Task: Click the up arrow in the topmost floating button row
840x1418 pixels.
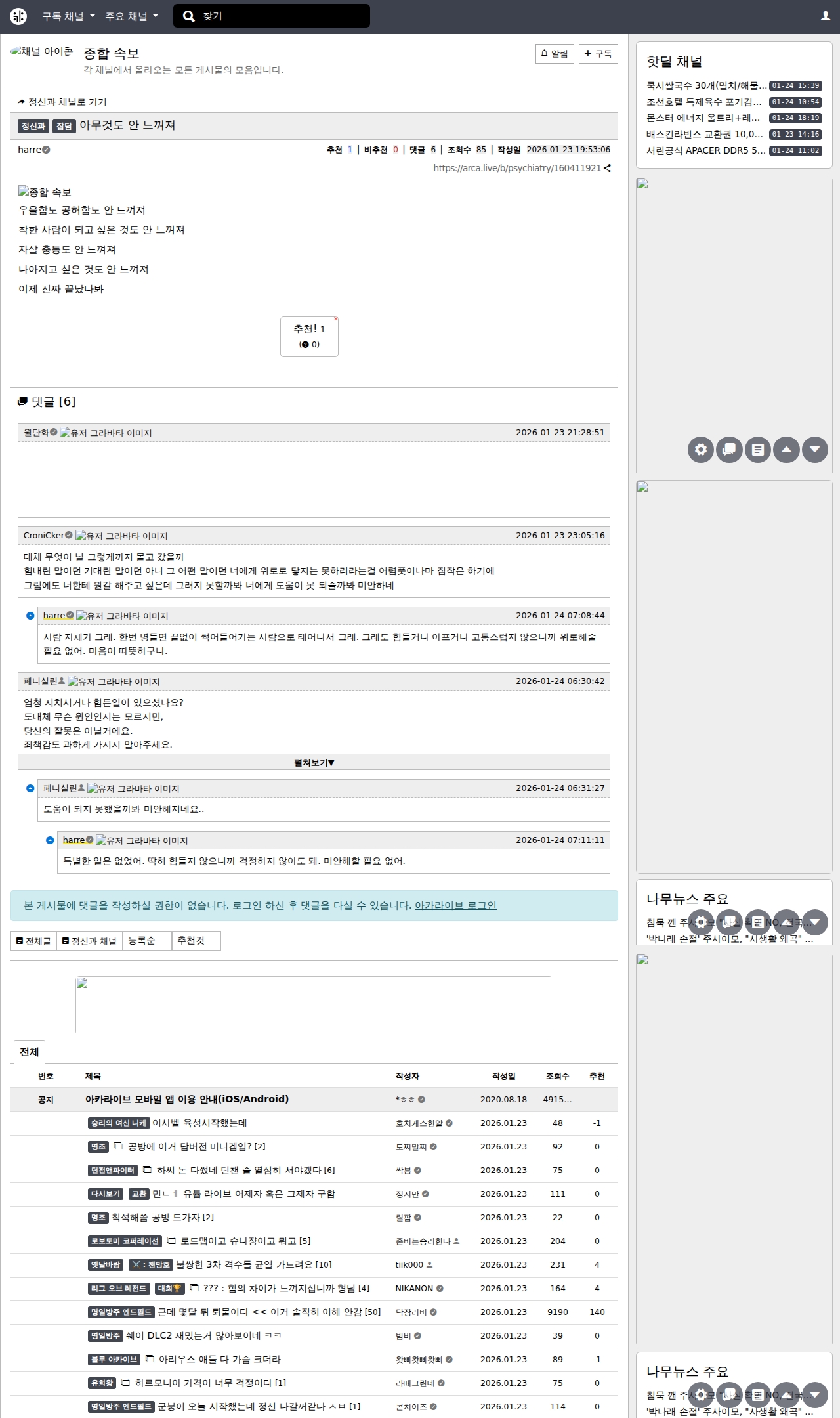Action: click(x=786, y=450)
